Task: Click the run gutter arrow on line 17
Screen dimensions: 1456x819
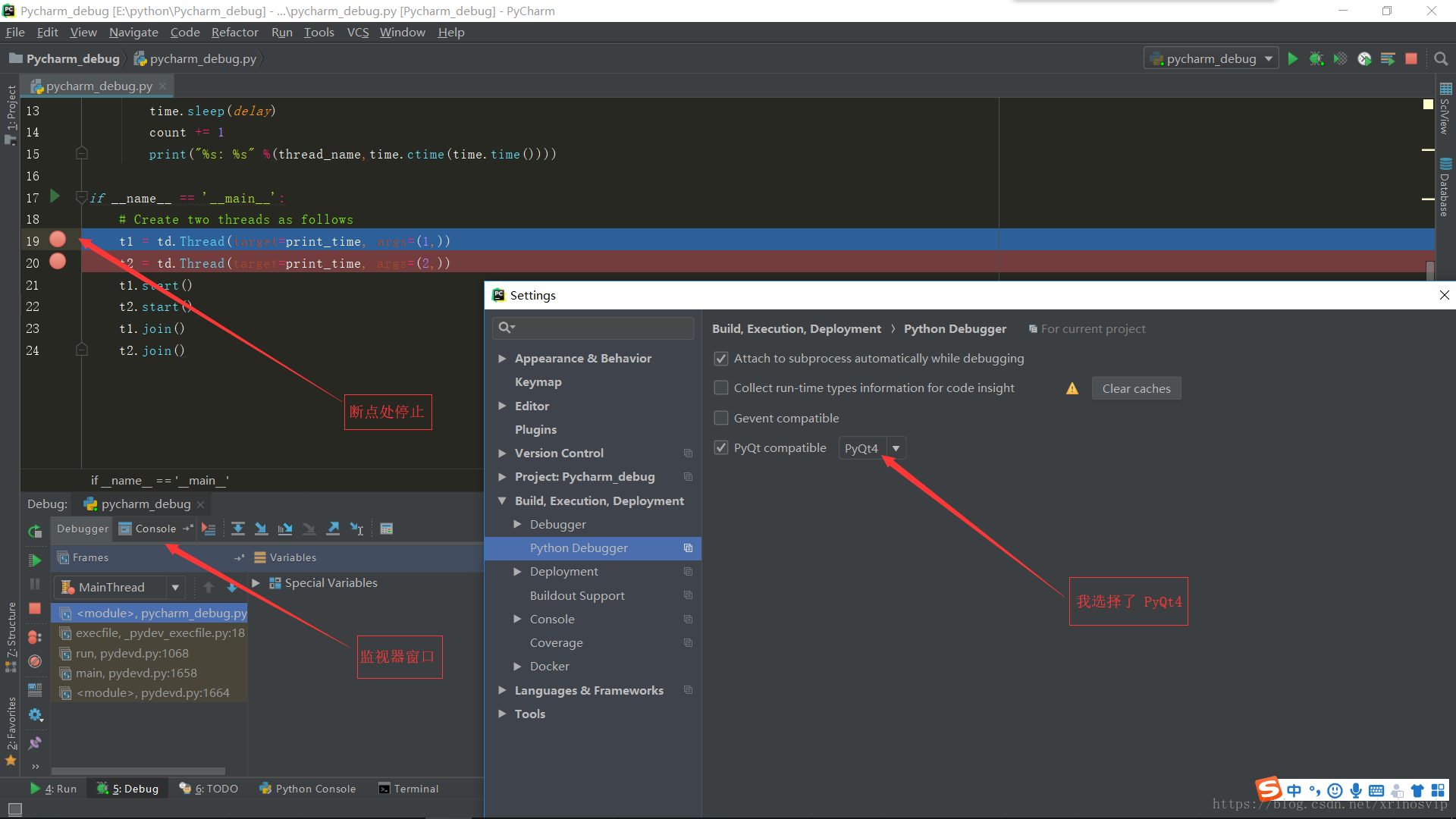Action: (55, 196)
